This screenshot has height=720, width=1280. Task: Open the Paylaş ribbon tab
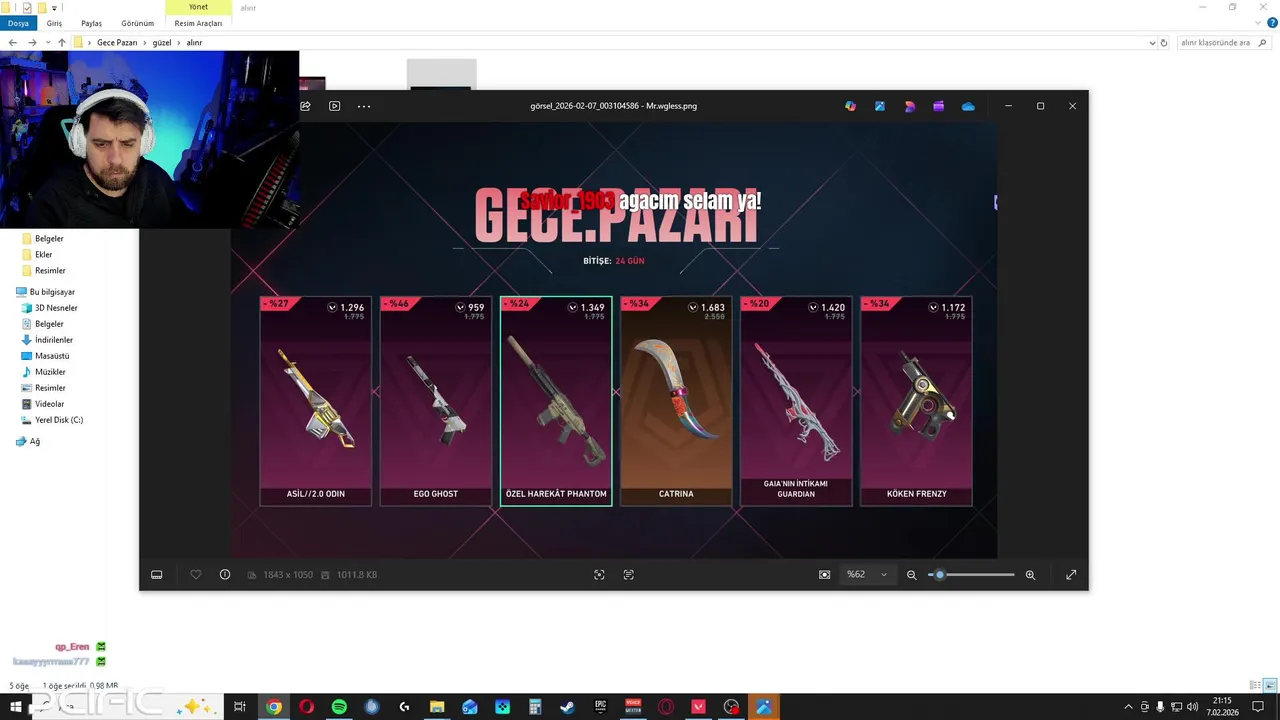91,23
